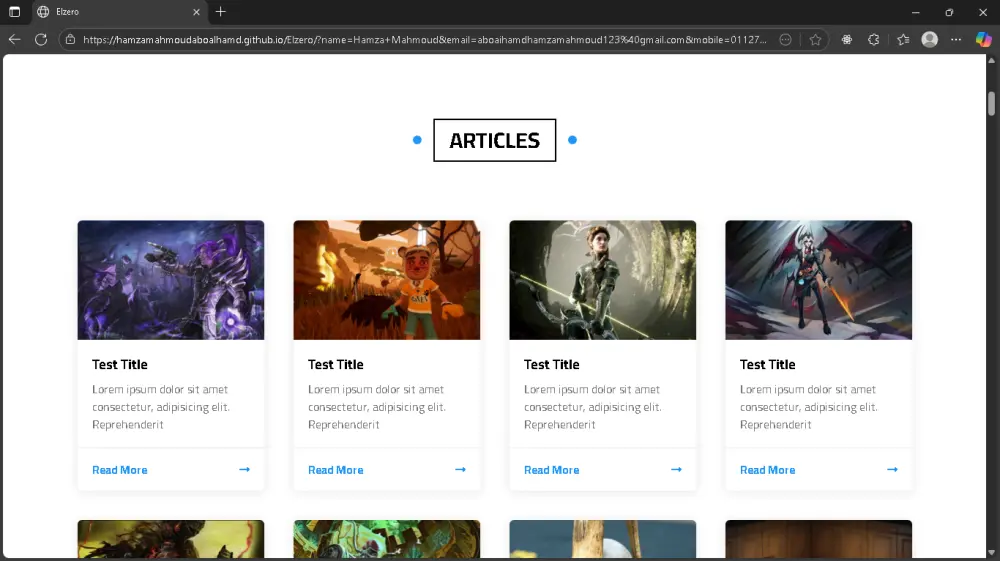Click Read More on first article card
Image resolution: width=1000 pixels, height=561 pixels.
(x=120, y=470)
